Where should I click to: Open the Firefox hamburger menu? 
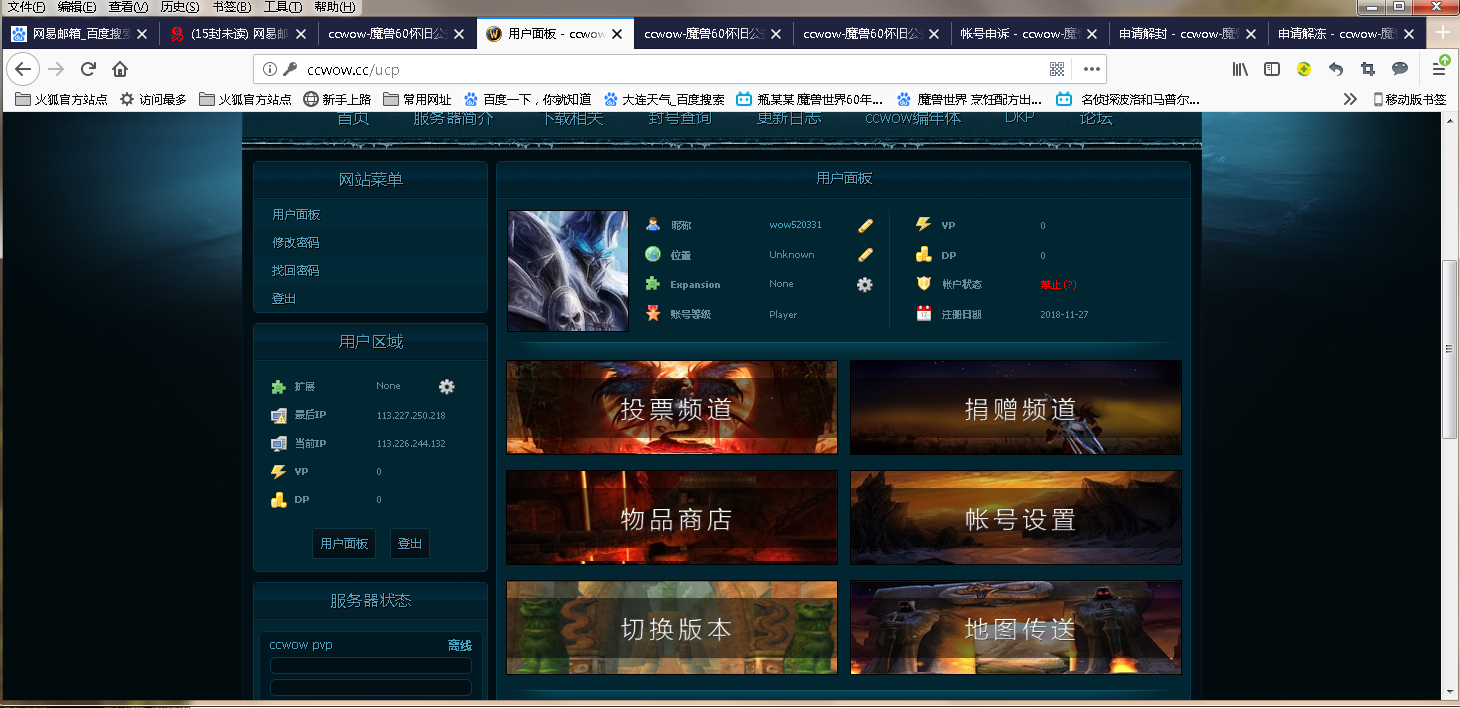[x=1439, y=69]
